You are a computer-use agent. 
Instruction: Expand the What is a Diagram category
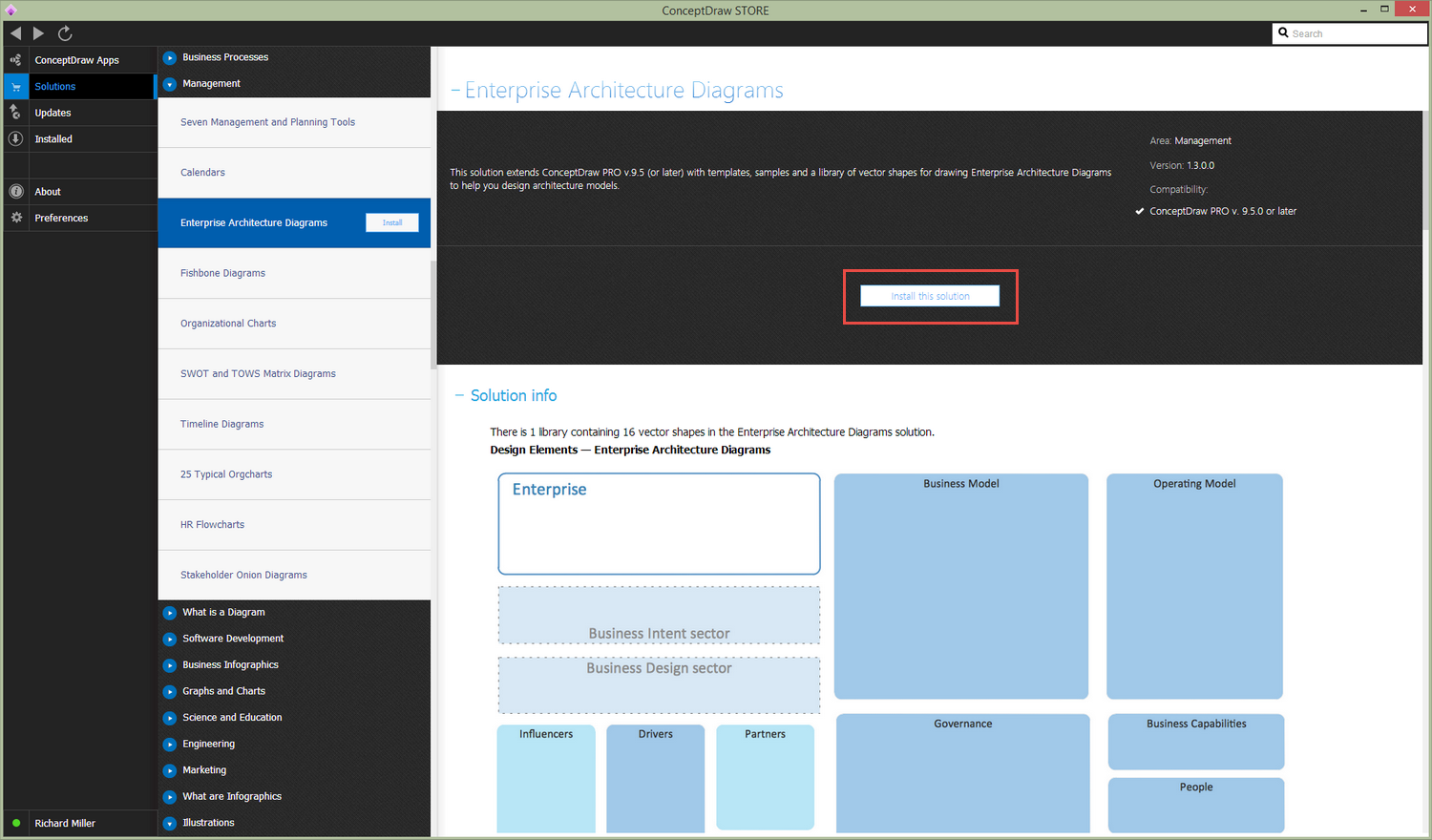(170, 613)
